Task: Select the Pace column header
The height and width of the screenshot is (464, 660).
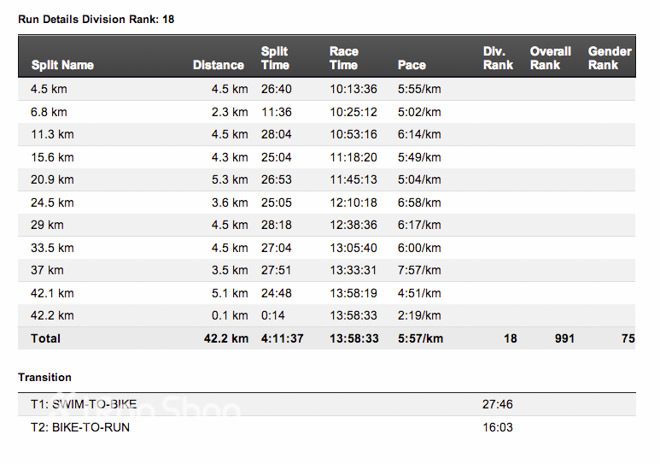Action: (x=411, y=65)
